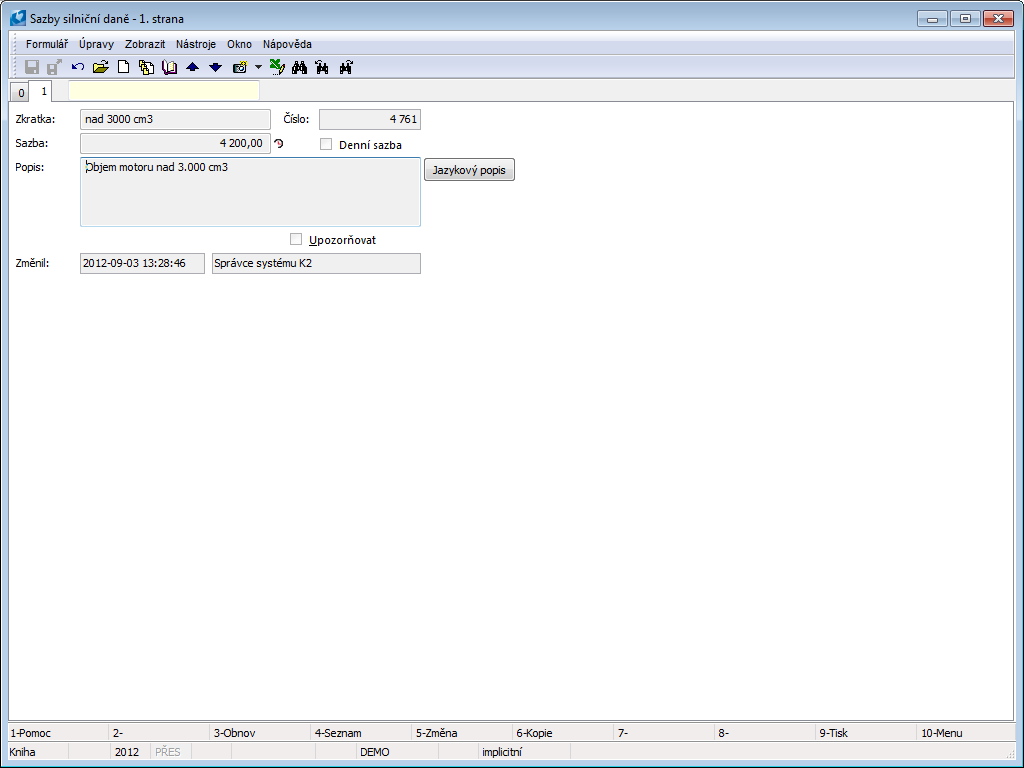
Task: Click the blue Undo arrow icon
Action: (78, 67)
